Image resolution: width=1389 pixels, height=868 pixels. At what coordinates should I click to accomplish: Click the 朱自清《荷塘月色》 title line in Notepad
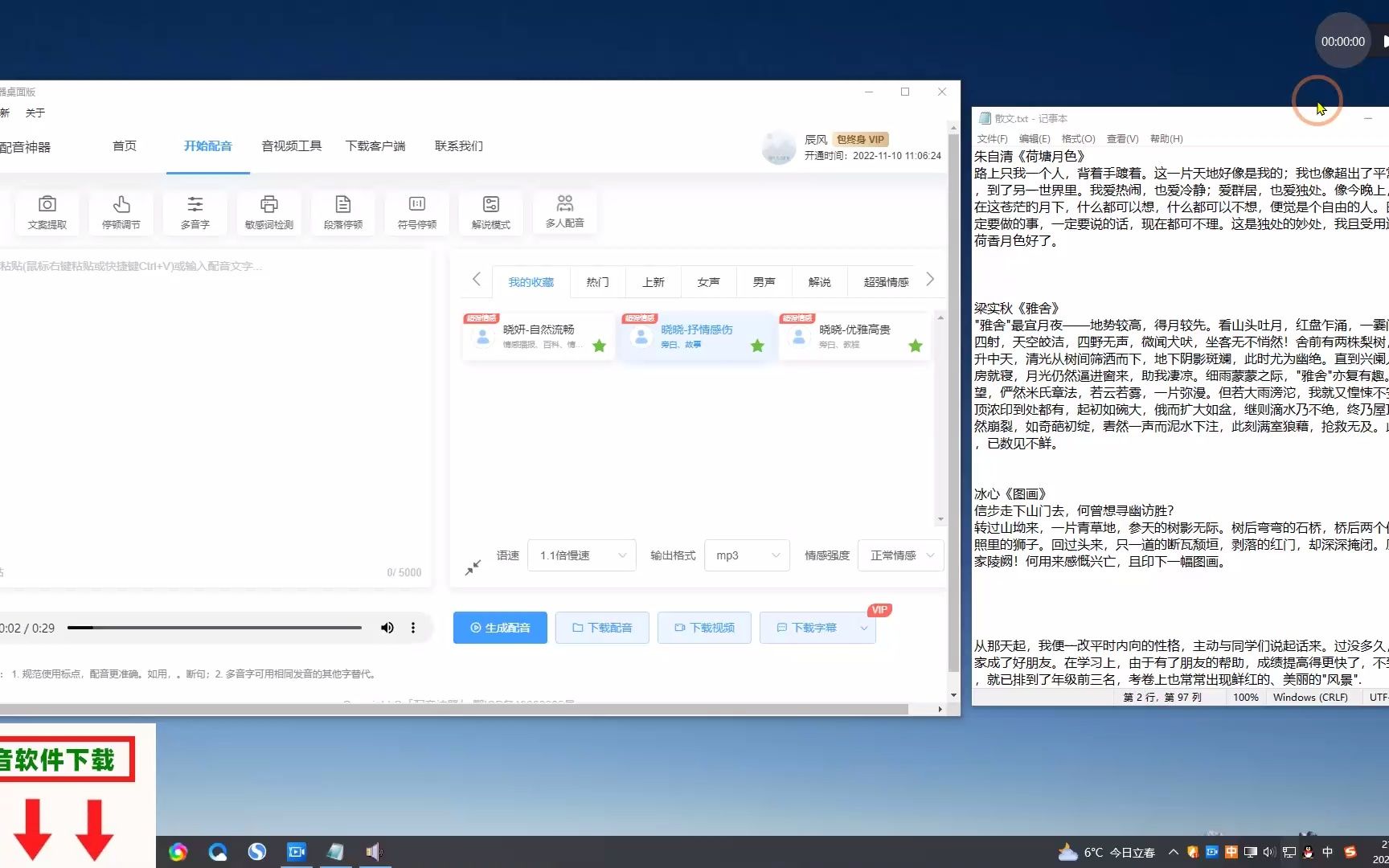pos(1030,156)
